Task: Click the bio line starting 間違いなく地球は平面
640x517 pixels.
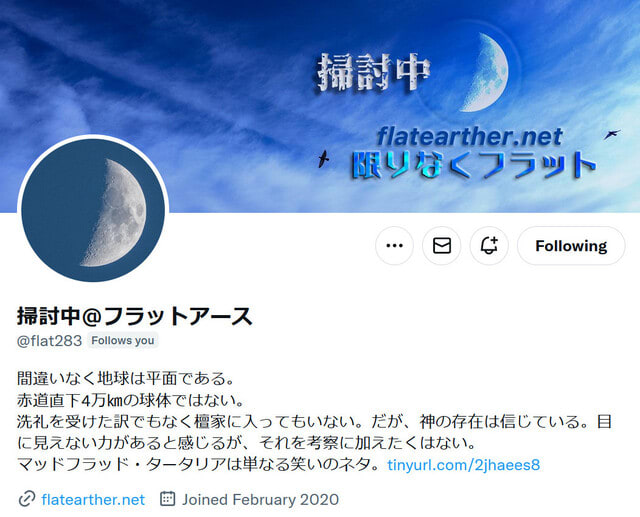Action: tap(126, 379)
